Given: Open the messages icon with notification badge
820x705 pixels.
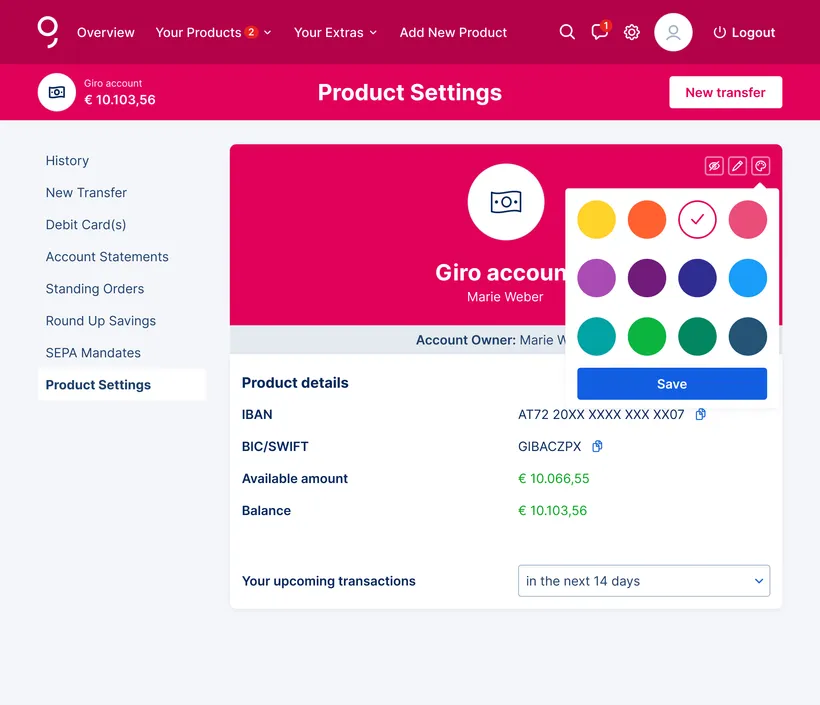Looking at the screenshot, I should (x=599, y=32).
